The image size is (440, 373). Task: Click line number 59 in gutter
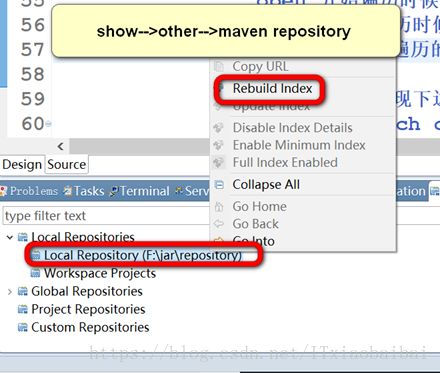(x=32, y=99)
